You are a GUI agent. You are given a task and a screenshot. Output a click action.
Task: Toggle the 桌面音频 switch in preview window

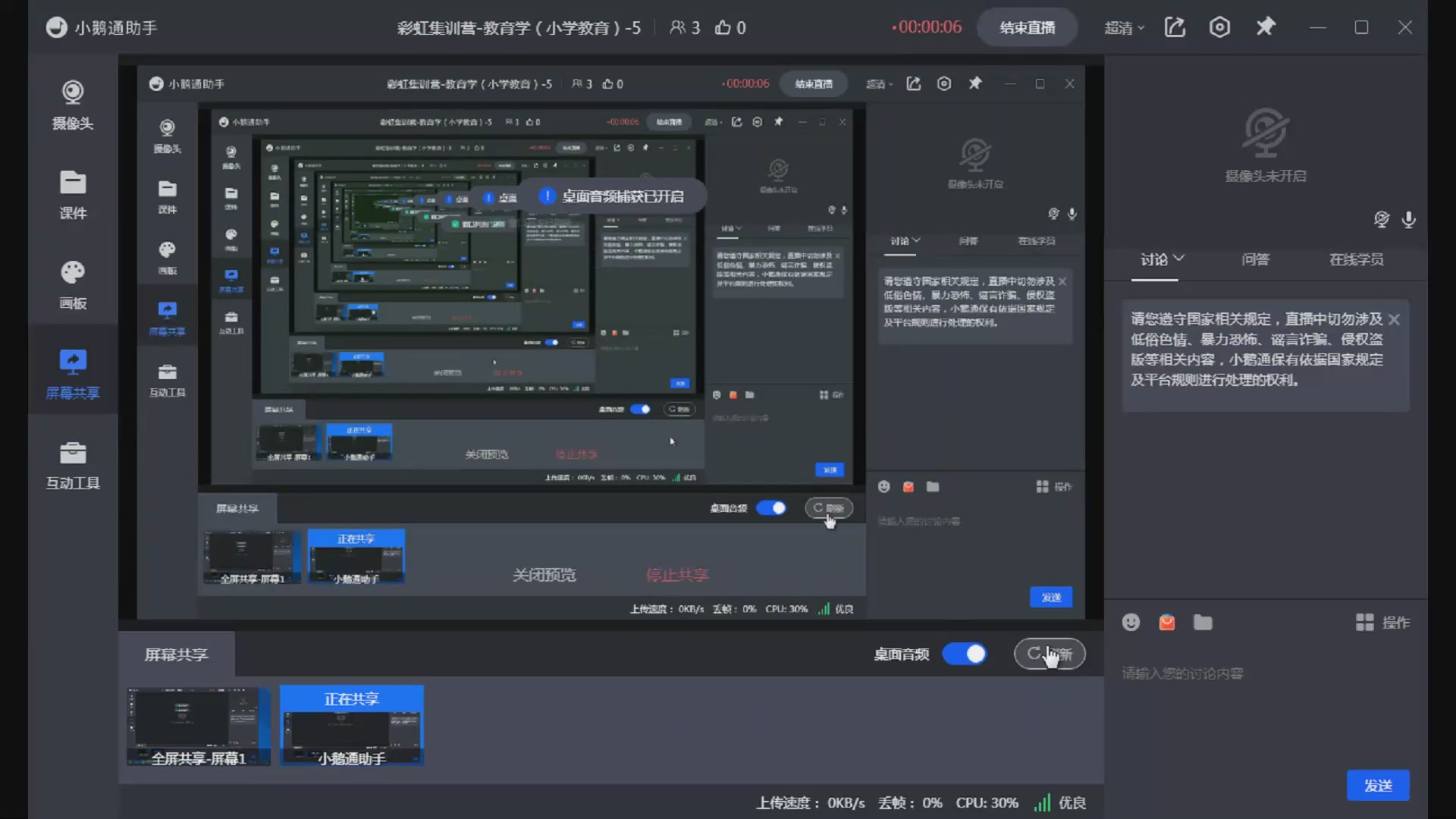coord(771,508)
